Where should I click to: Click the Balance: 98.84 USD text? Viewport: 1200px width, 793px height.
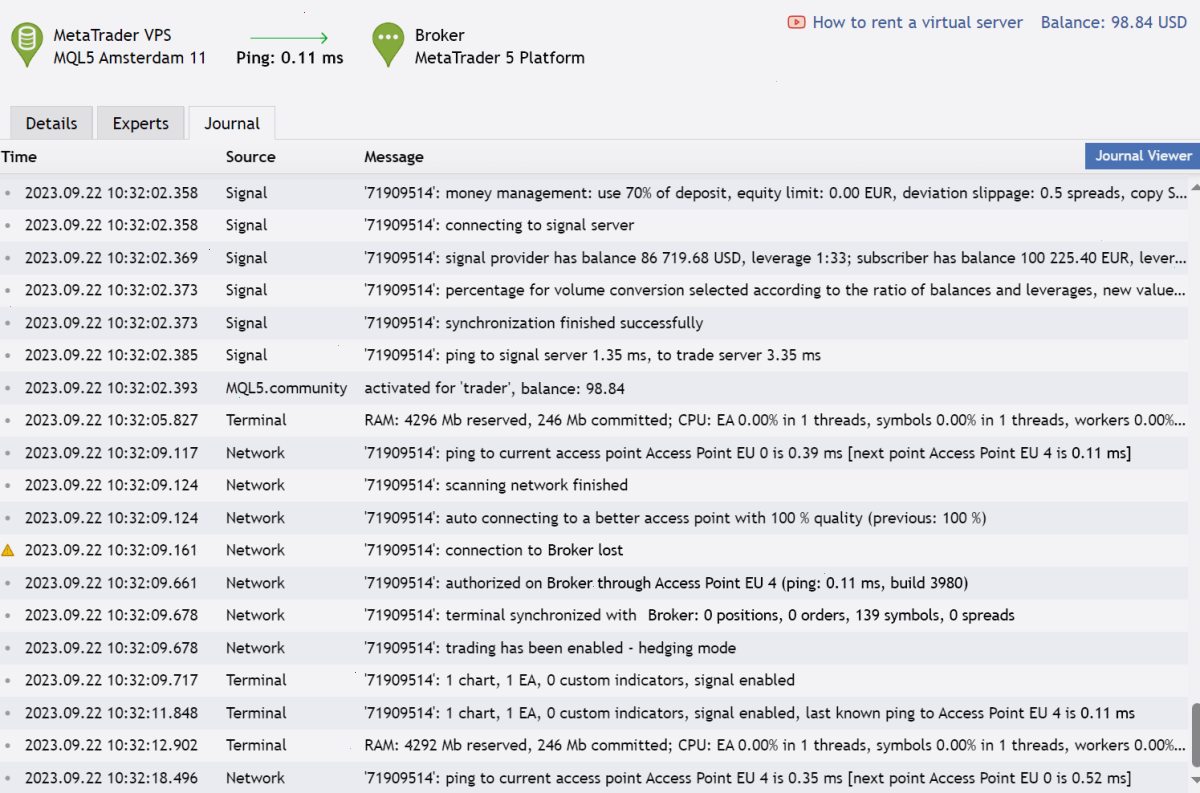(x=1114, y=22)
